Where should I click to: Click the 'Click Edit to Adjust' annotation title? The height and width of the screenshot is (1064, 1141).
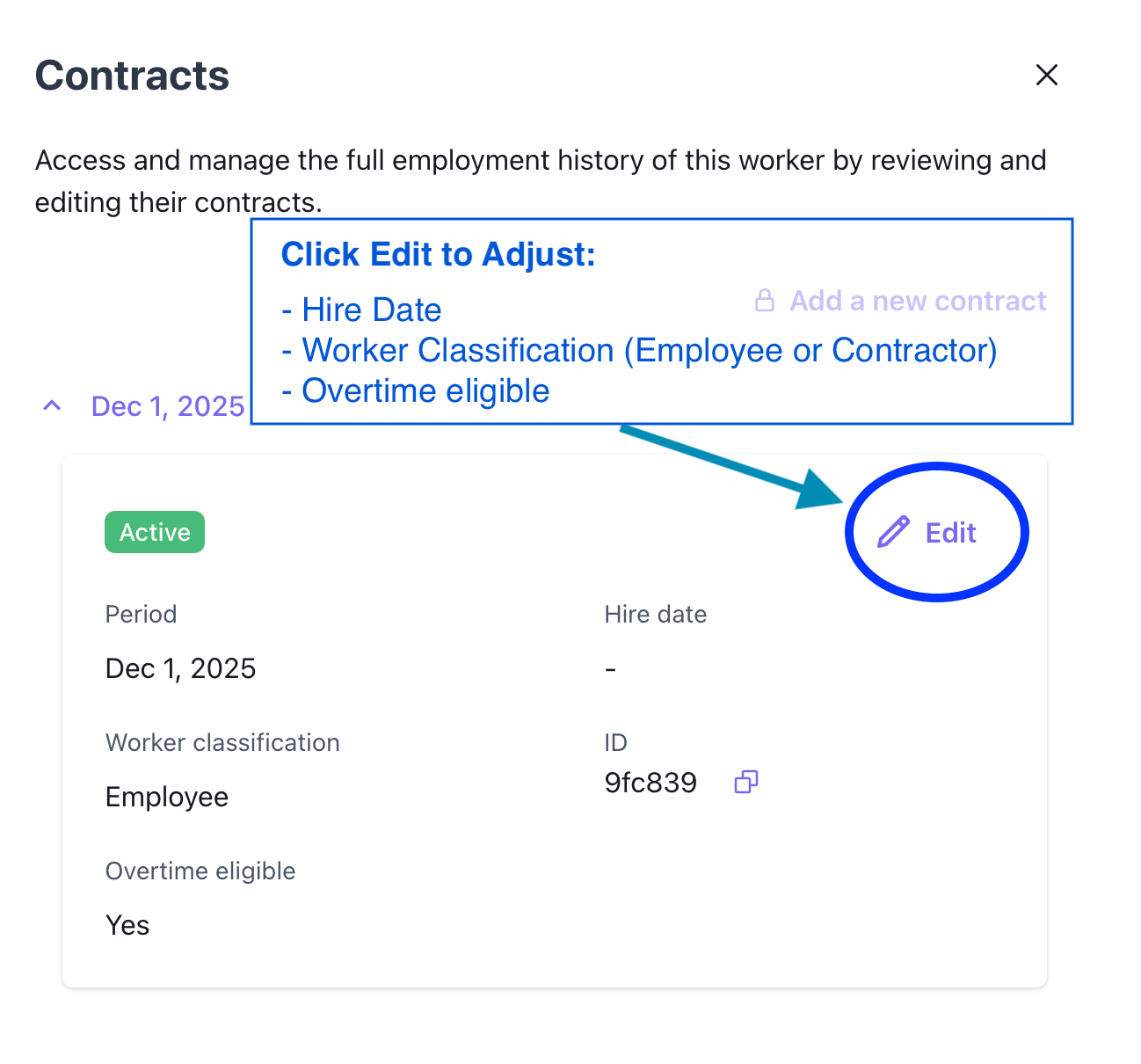click(438, 254)
